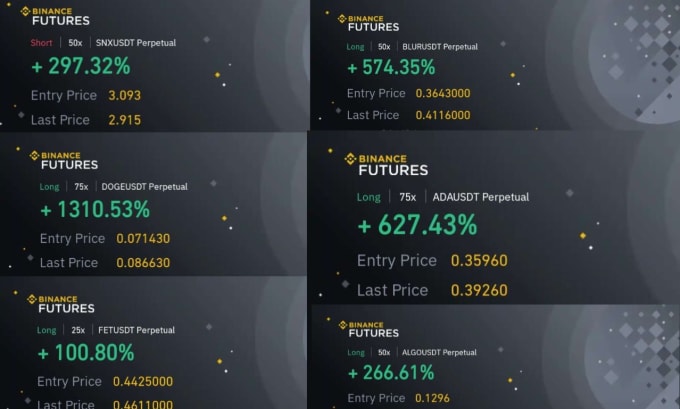Click the Binance logo on SNXUSDT card
The width and height of the screenshot is (680, 409).
pyautogui.click(x=55, y=16)
